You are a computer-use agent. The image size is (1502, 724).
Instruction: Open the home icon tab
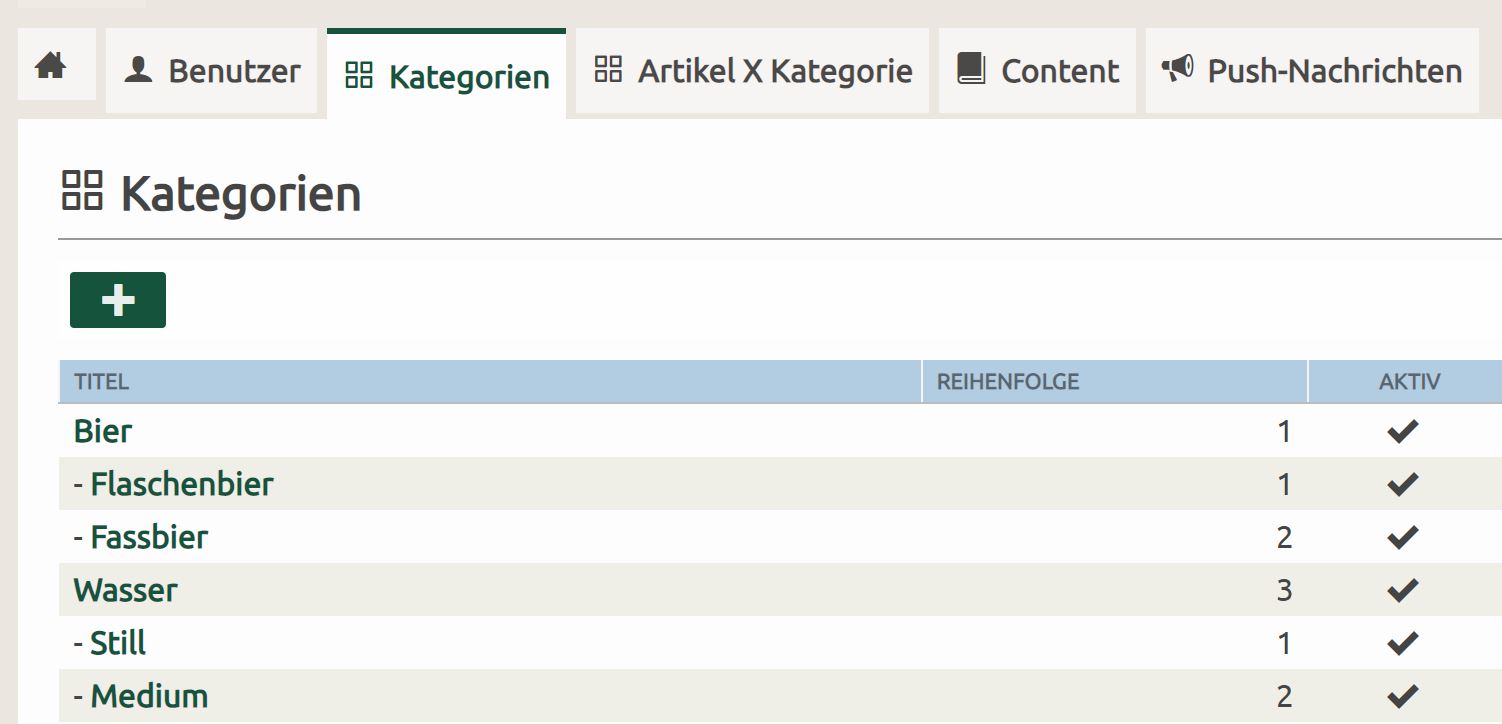[x=50, y=67]
